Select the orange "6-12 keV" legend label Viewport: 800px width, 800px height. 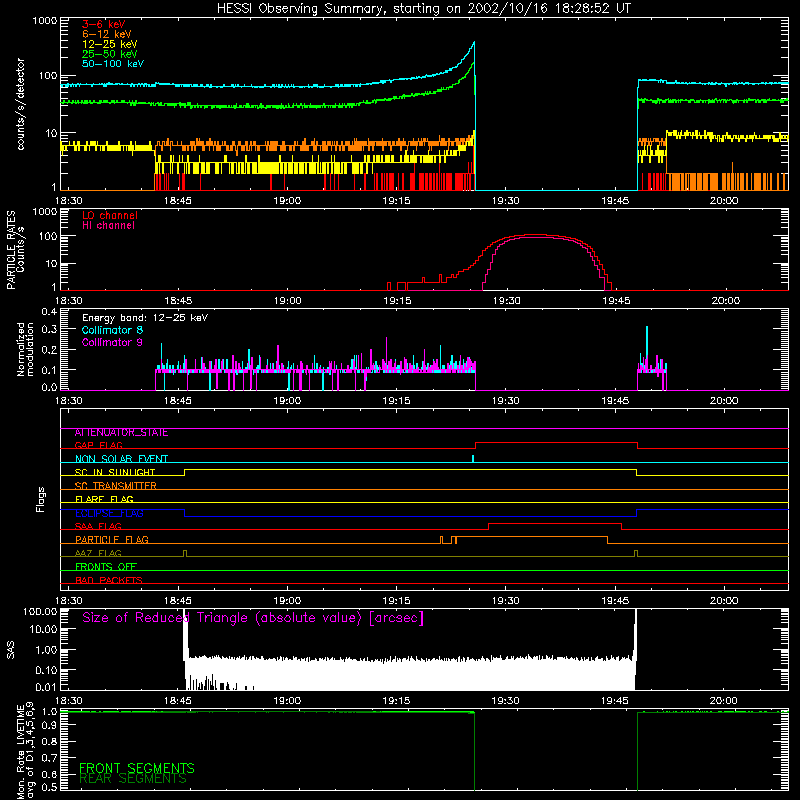[107, 34]
